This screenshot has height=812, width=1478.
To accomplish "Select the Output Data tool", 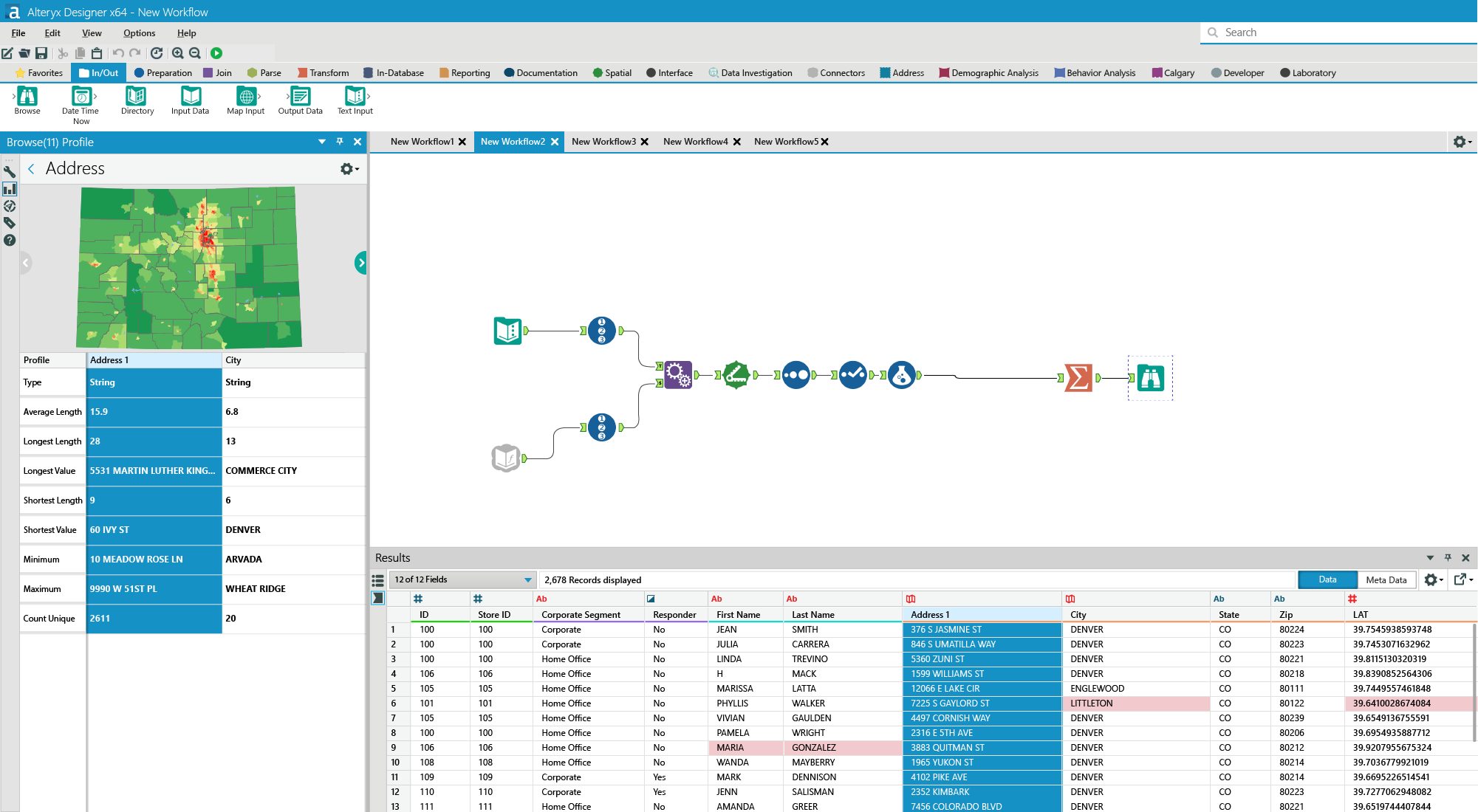I will click(x=300, y=97).
